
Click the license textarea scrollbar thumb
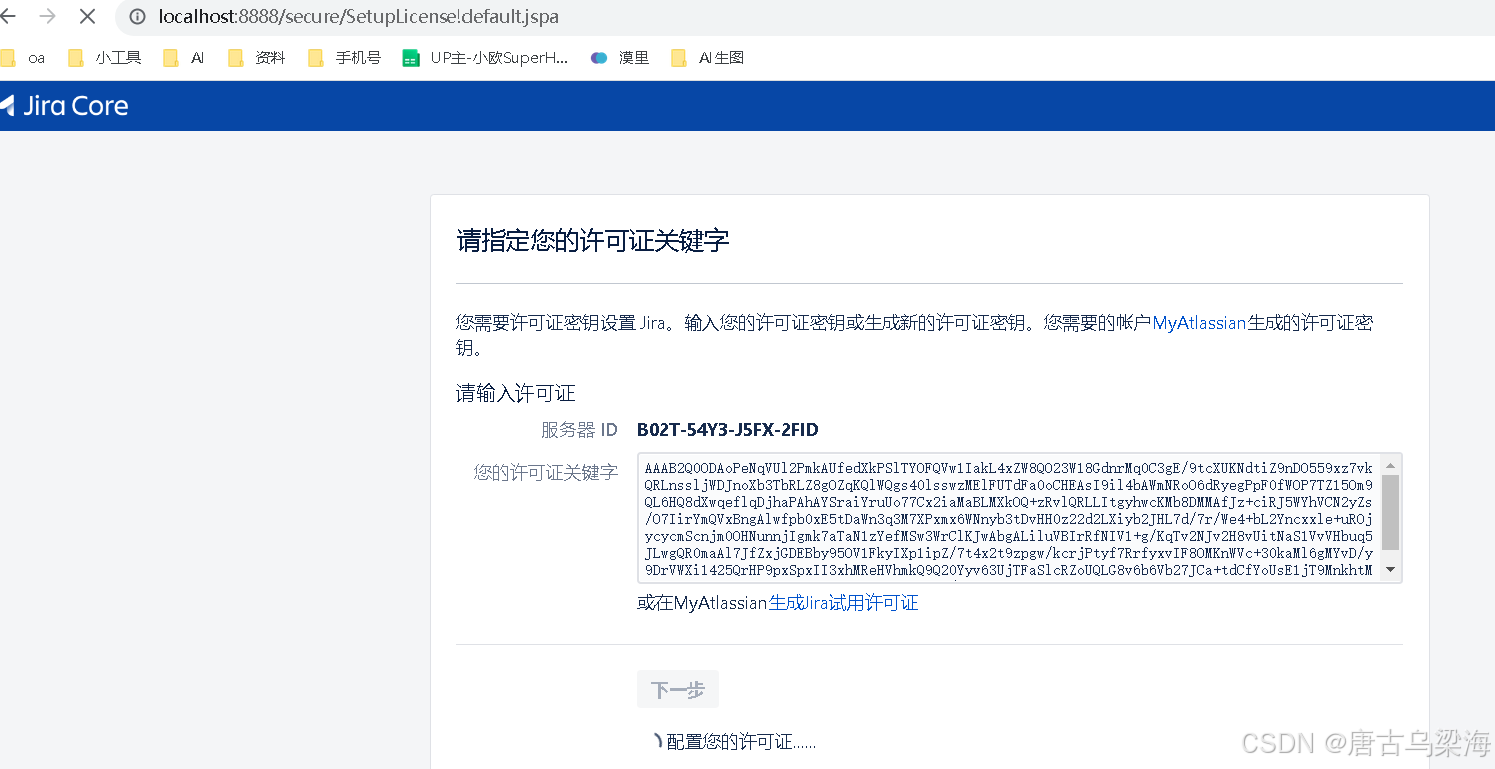coord(1390,512)
